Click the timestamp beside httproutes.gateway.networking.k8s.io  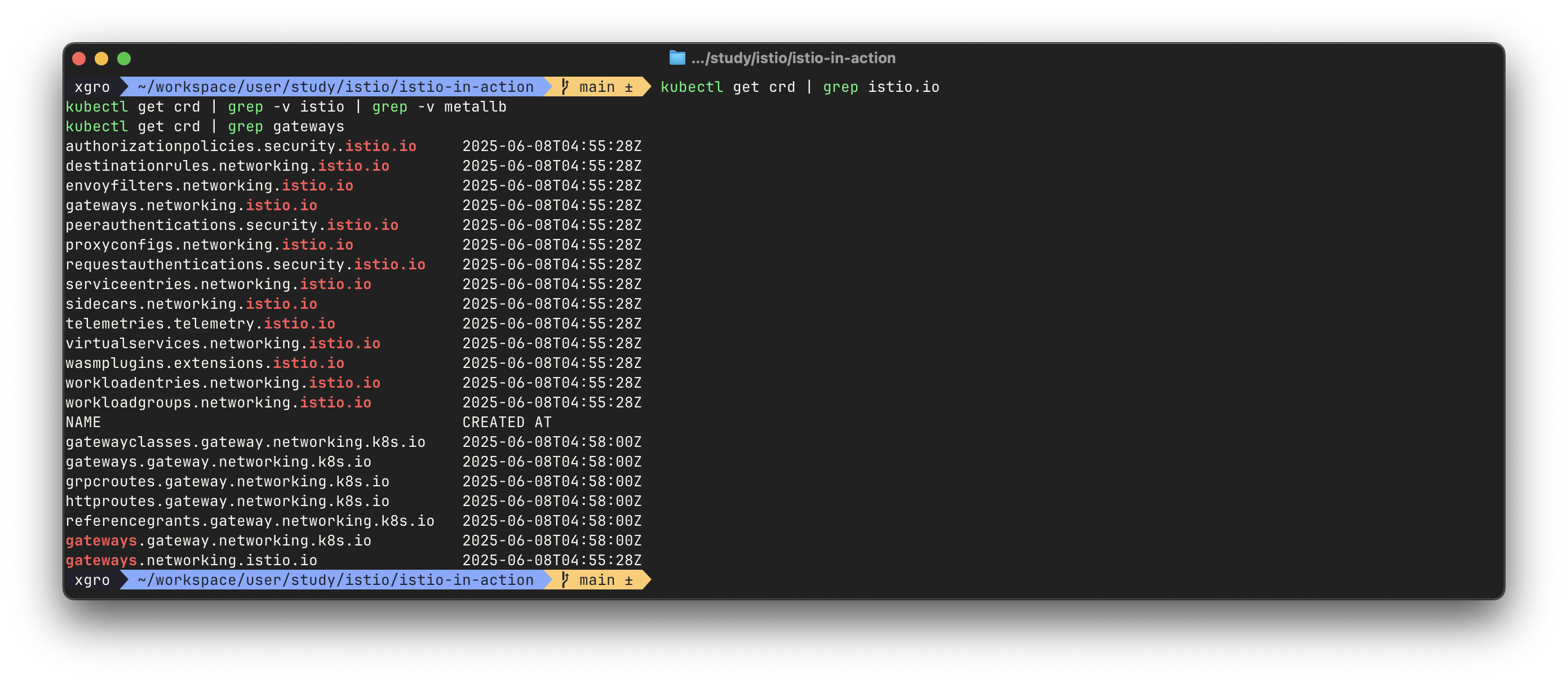pos(552,501)
